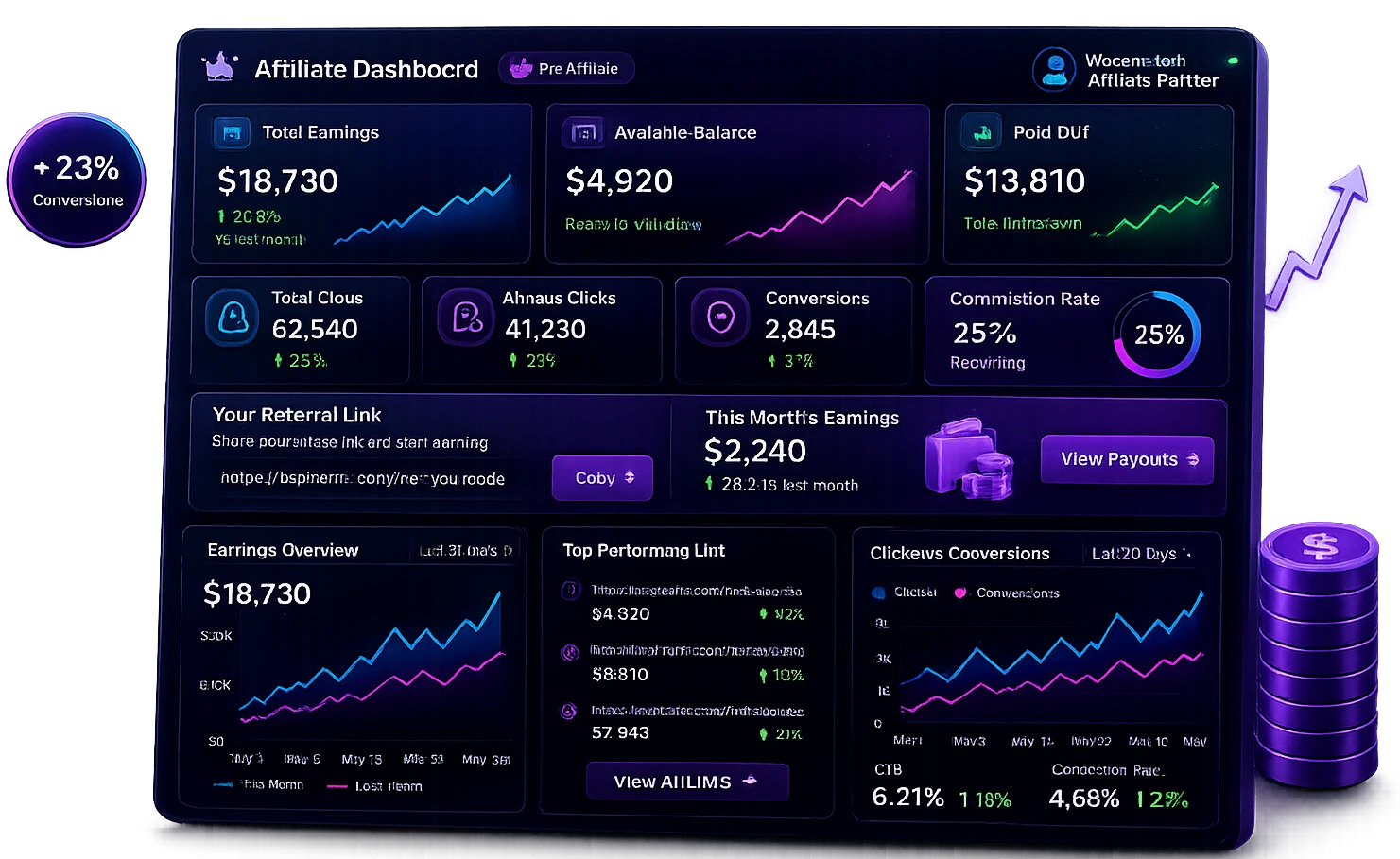Click the 2,845 conversions value
The height and width of the screenshot is (859, 1400).
pyautogui.click(x=800, y=329)
